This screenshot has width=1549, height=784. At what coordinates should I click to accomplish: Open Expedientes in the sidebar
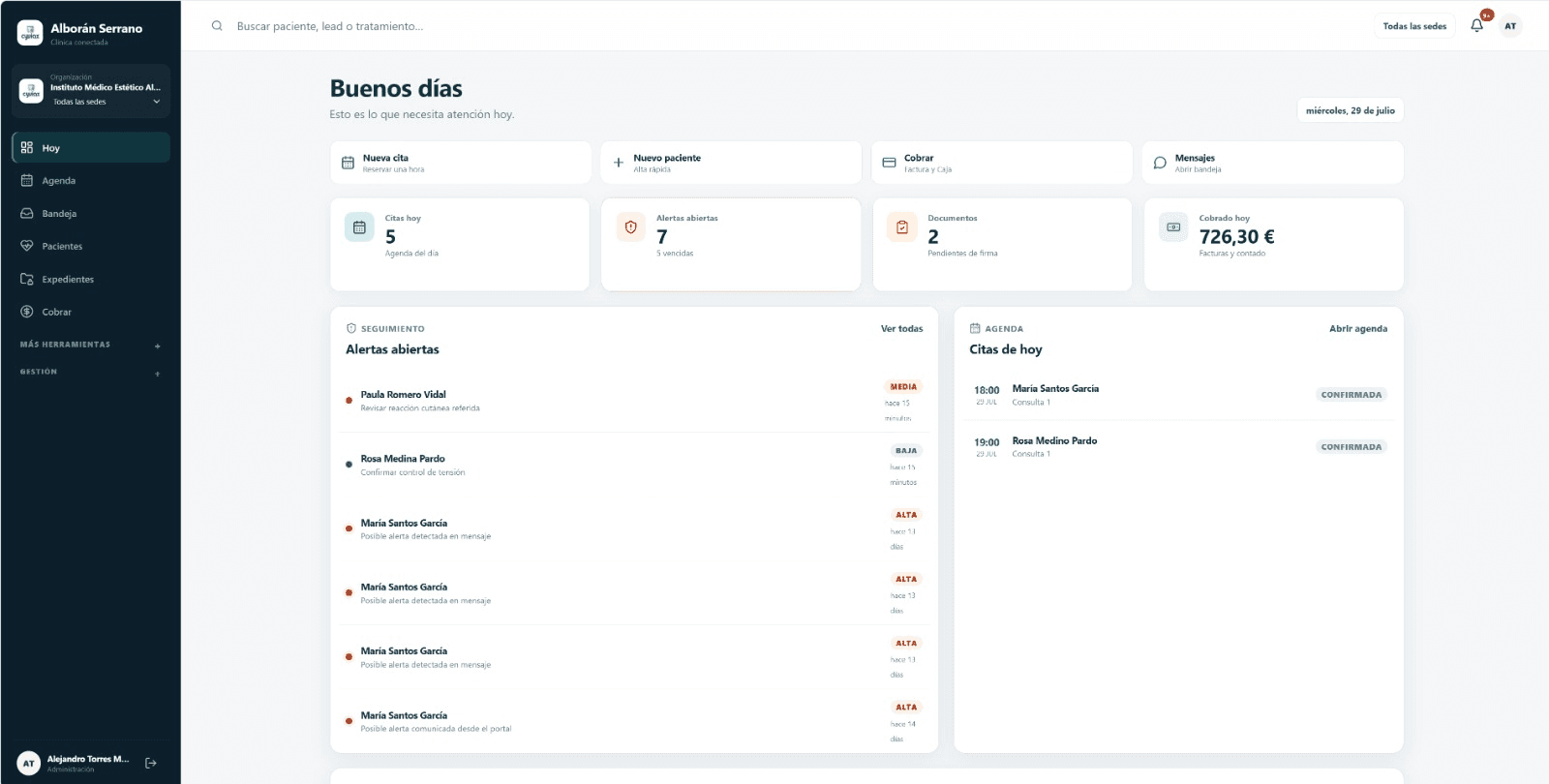[x=91, y=280]
